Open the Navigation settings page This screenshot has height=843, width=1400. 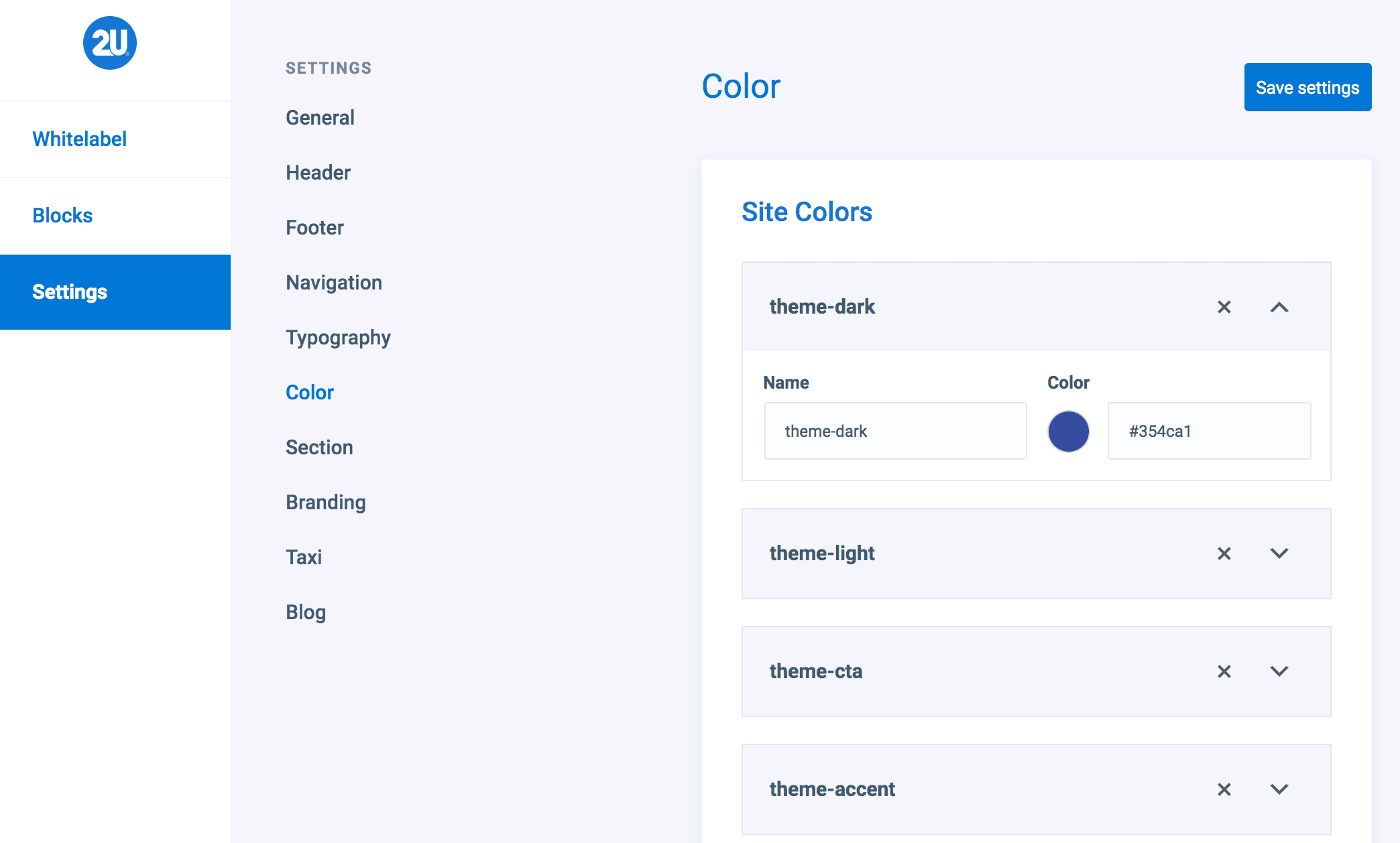334,283
